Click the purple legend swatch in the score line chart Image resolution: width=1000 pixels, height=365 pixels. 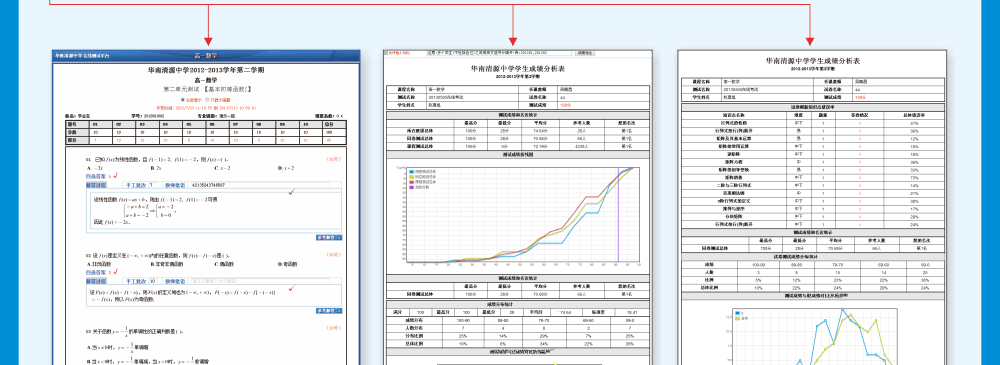pyautogui.click(x=412, y=186)
